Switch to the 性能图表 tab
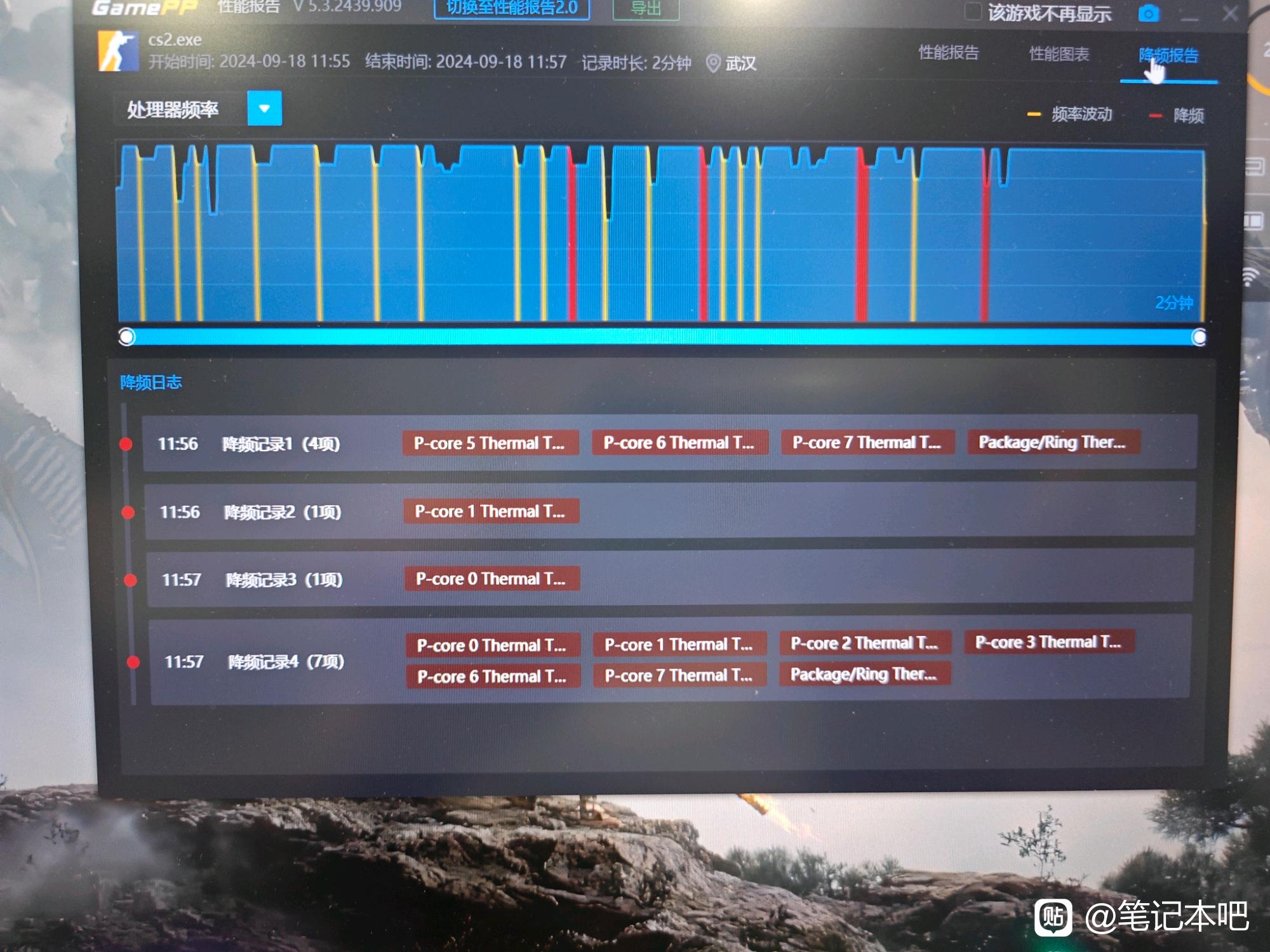This screenshot has height=952, width=1270. pyautogui.click(x=1059, y=54)
